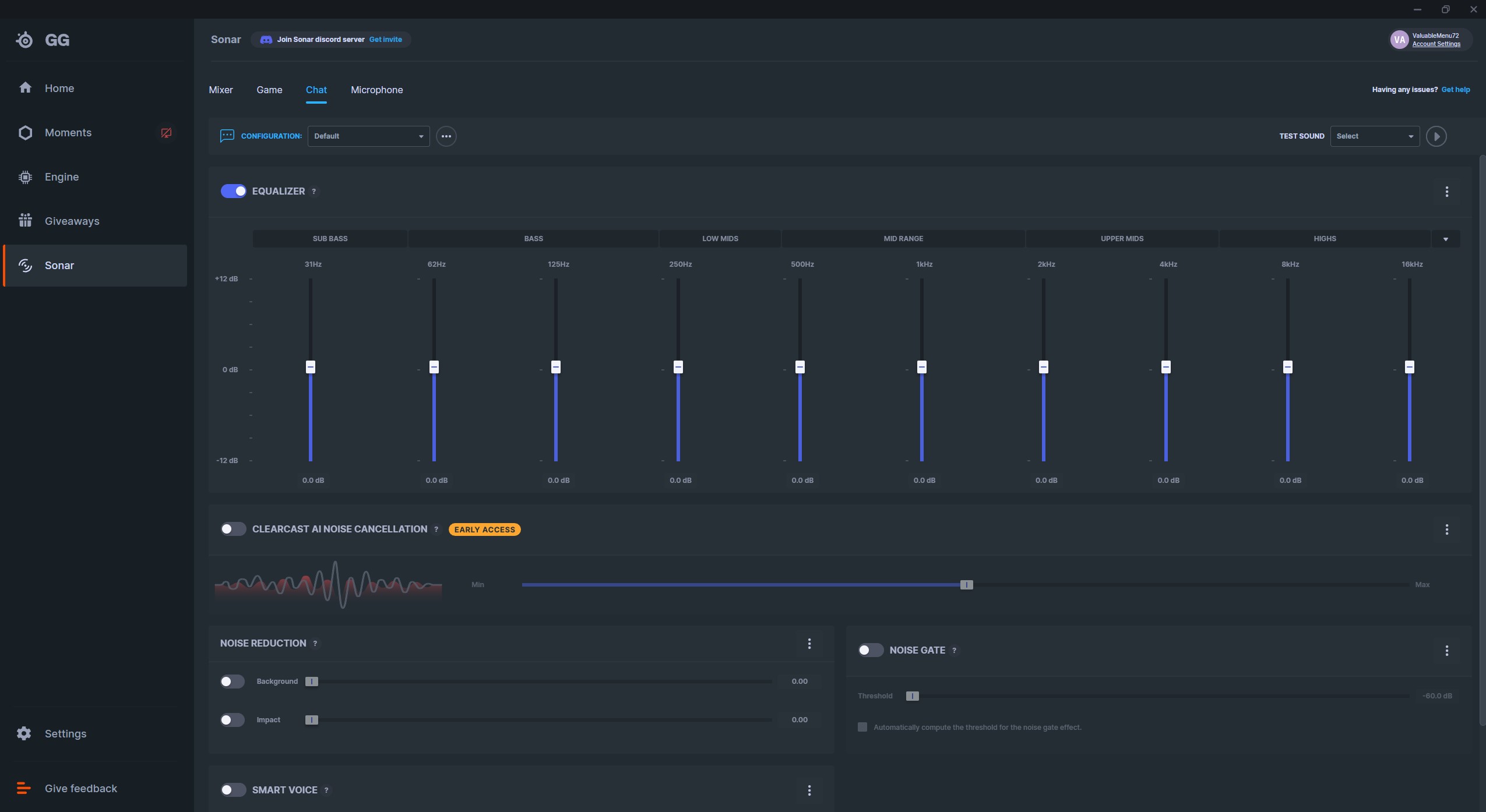
Task: Click the Noise Reduction help question mark
Action: point(315,644)
